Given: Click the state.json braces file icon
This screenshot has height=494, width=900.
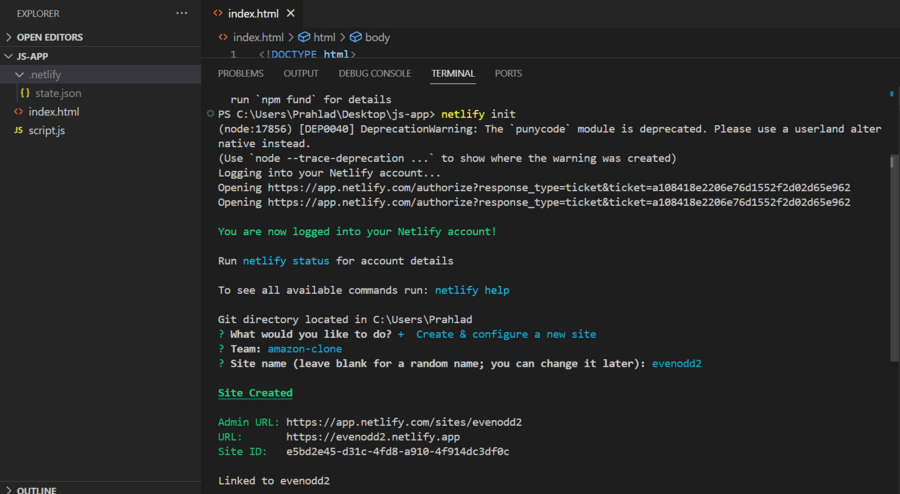Looking at the screenshot, I should coord(25,92).
